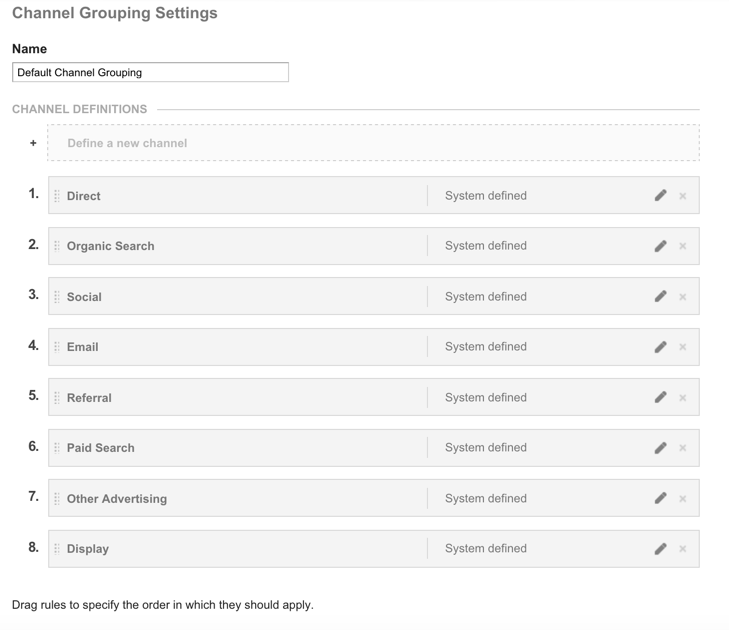Click the drag handle on Email row
The image size is (729, 630).
[57, 347]
